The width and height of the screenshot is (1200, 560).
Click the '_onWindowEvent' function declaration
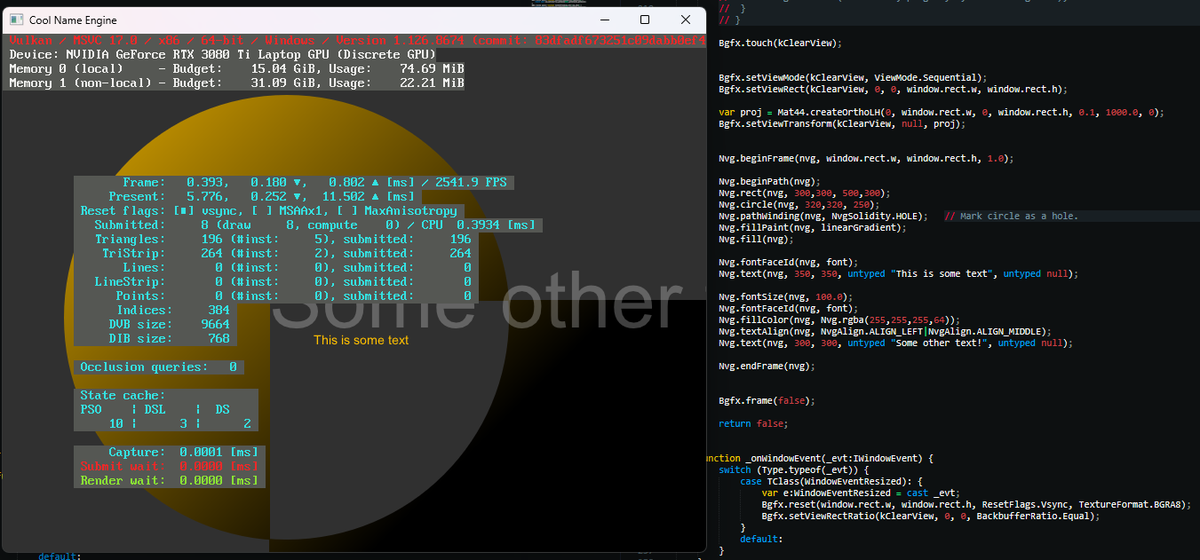pos(820,458)
